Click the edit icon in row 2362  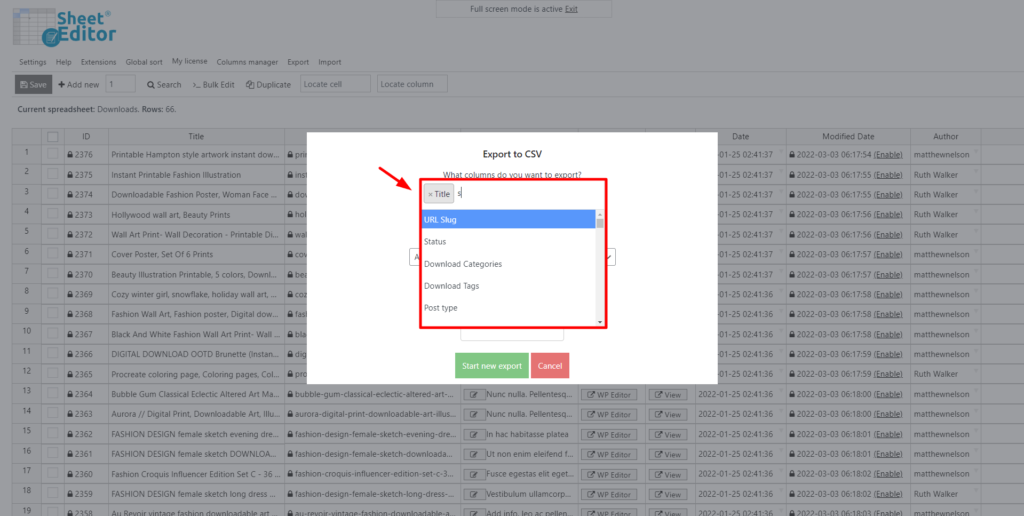(474, 434)
